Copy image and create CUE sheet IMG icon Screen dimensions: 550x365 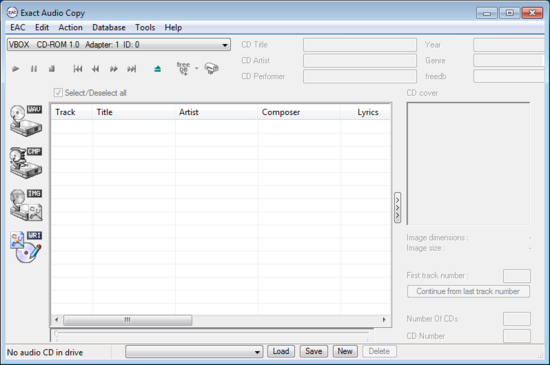26,205
